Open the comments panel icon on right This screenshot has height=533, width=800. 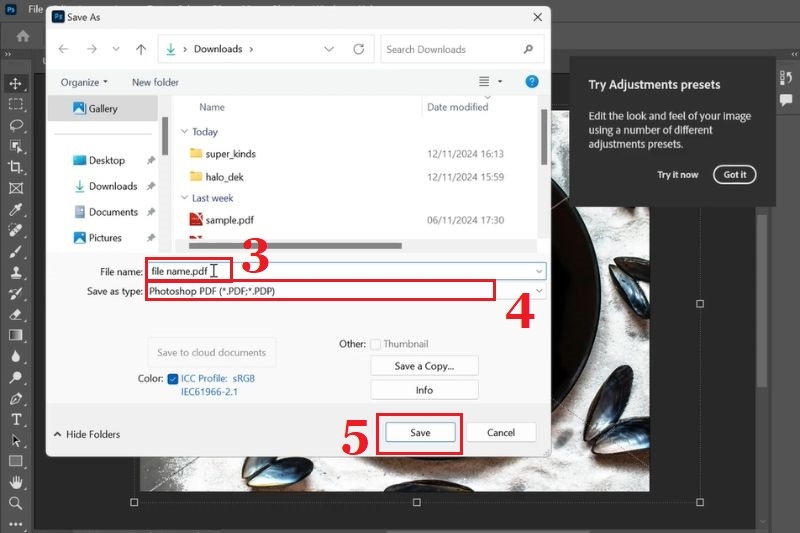[x=786, y=100]
